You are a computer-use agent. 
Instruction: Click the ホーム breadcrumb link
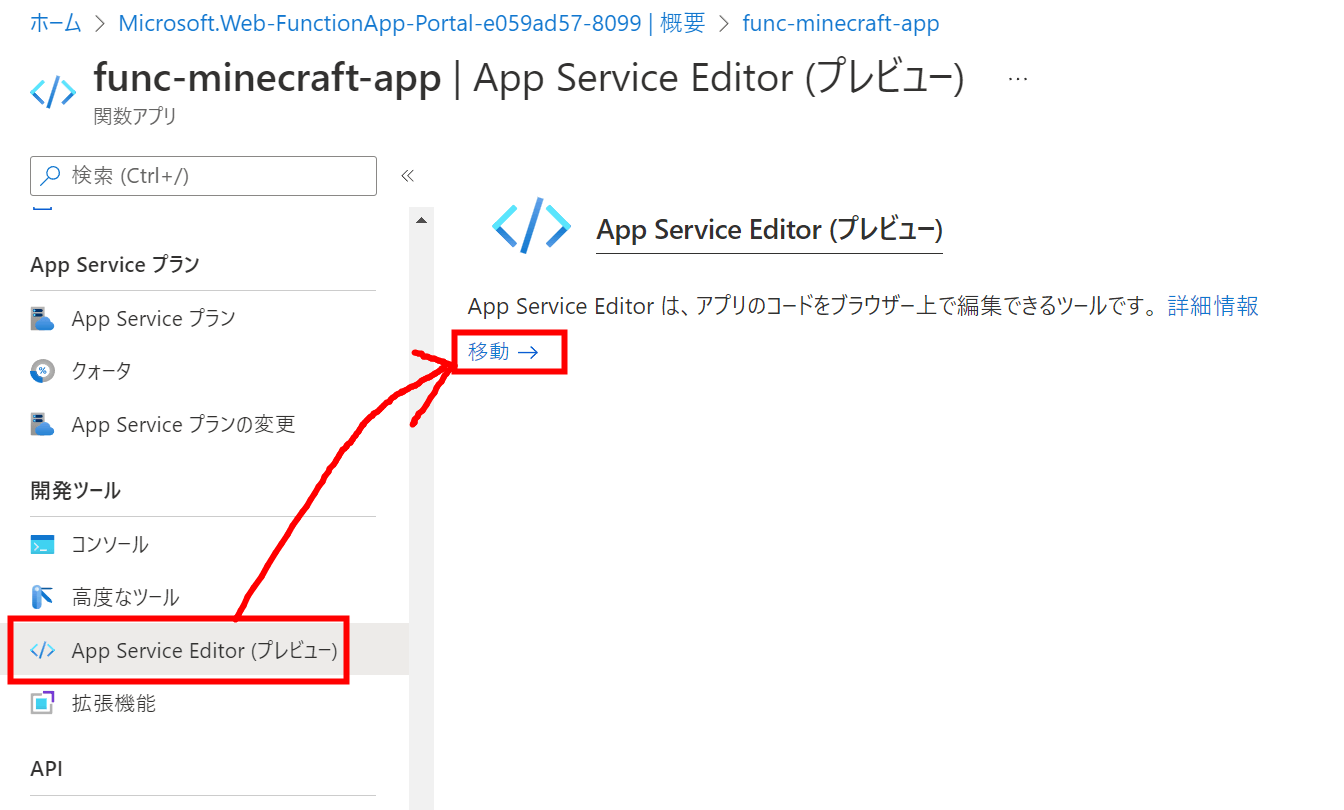[x=56, y=23]
